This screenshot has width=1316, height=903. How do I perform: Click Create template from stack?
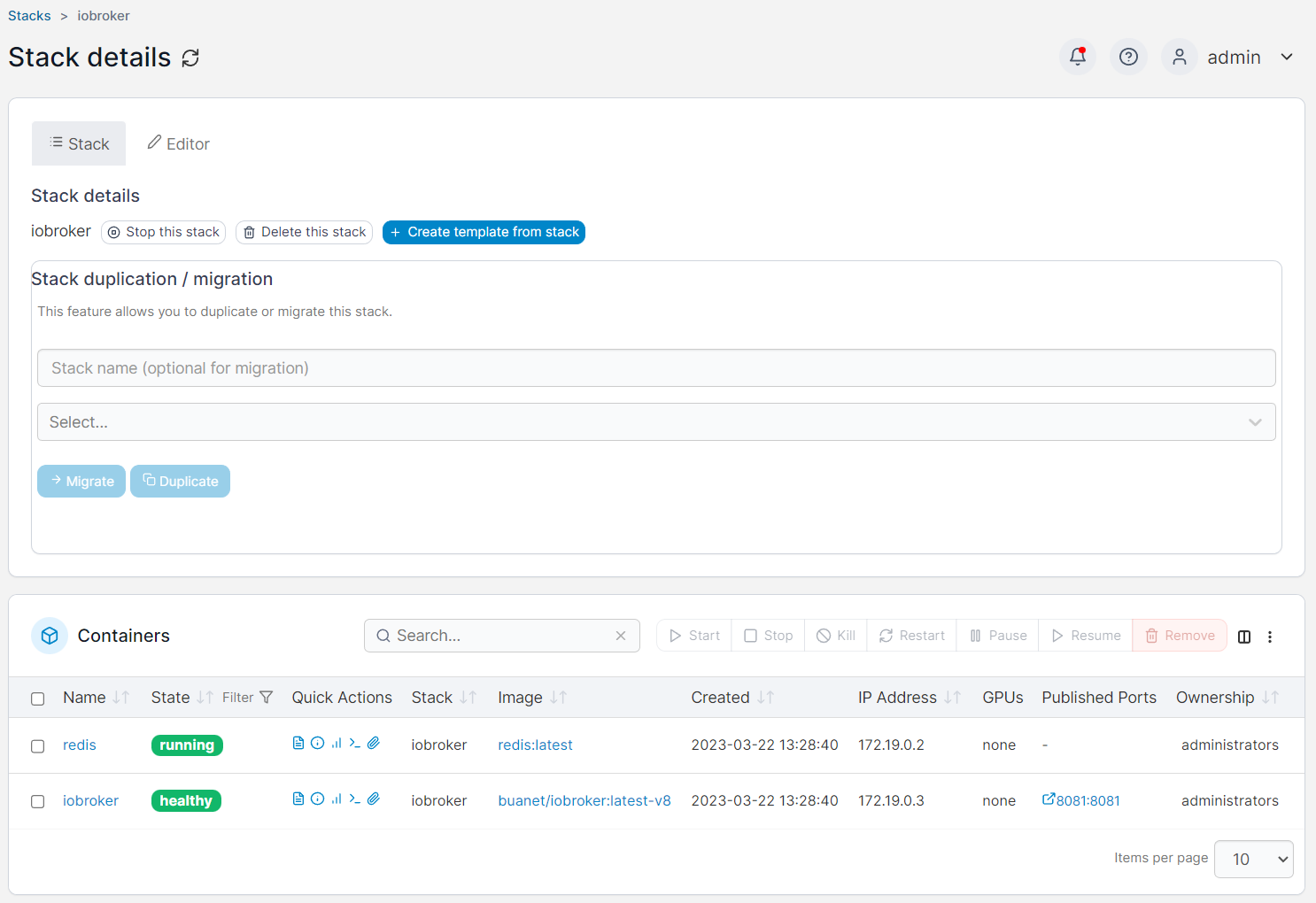coord(484,232)
